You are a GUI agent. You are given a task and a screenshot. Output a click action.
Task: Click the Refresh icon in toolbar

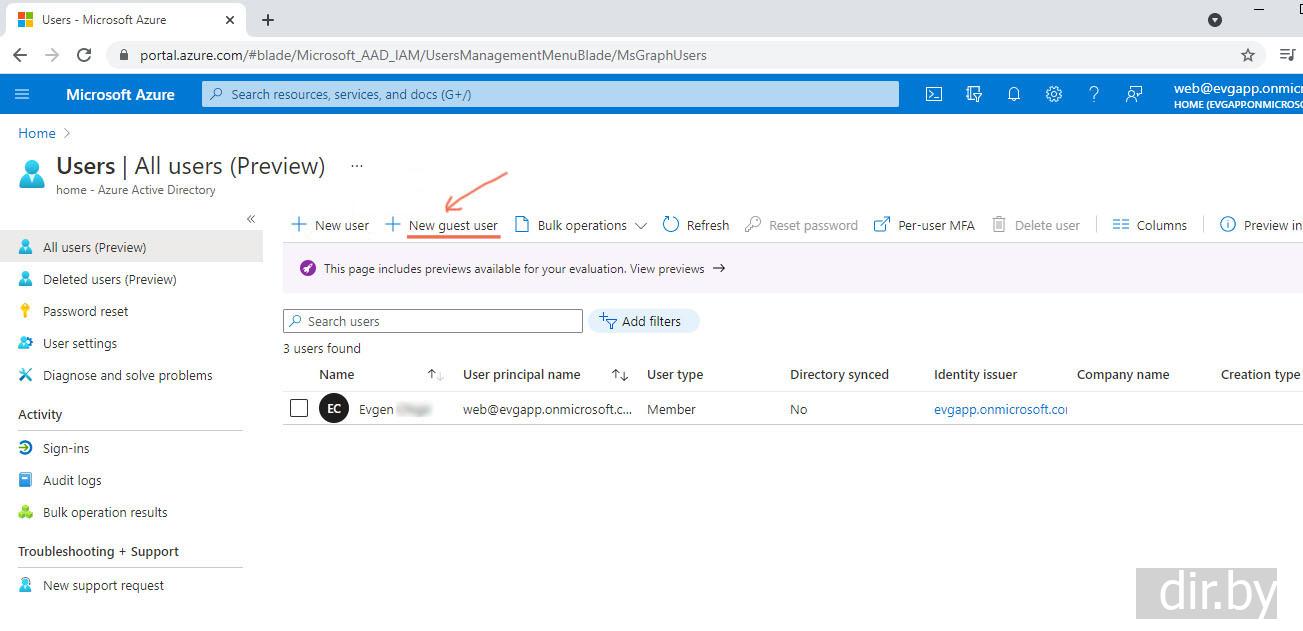click(x=671, y=225)
